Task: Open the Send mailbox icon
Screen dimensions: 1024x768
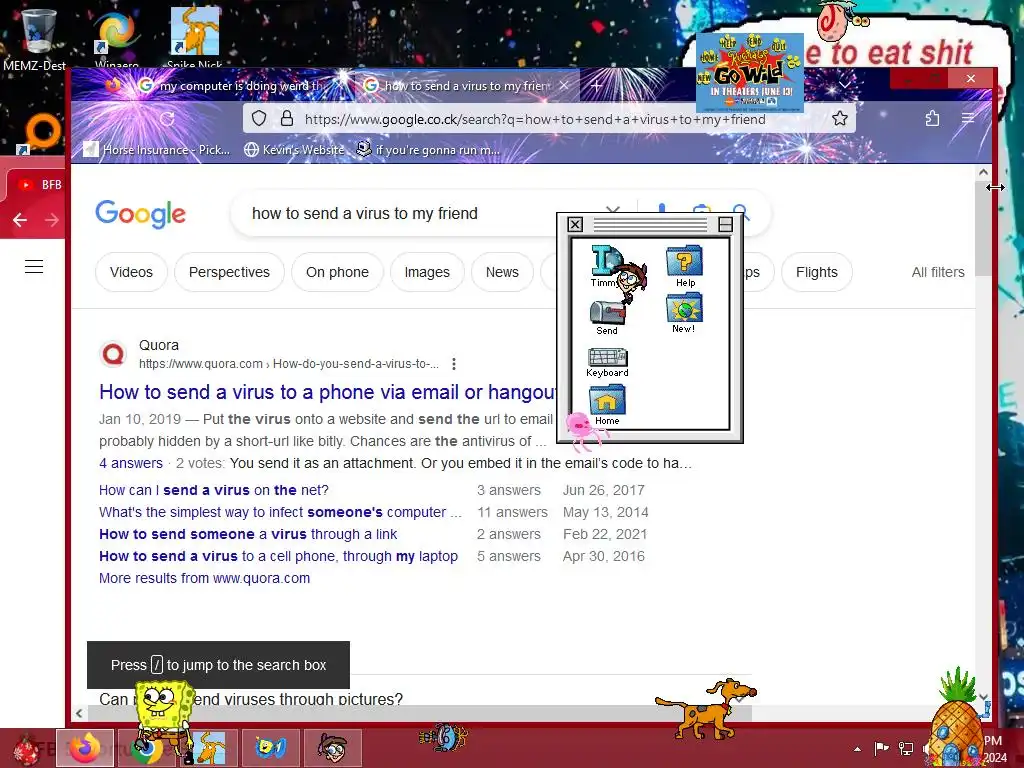Action: pyautogui.click(x=607, y=318)
